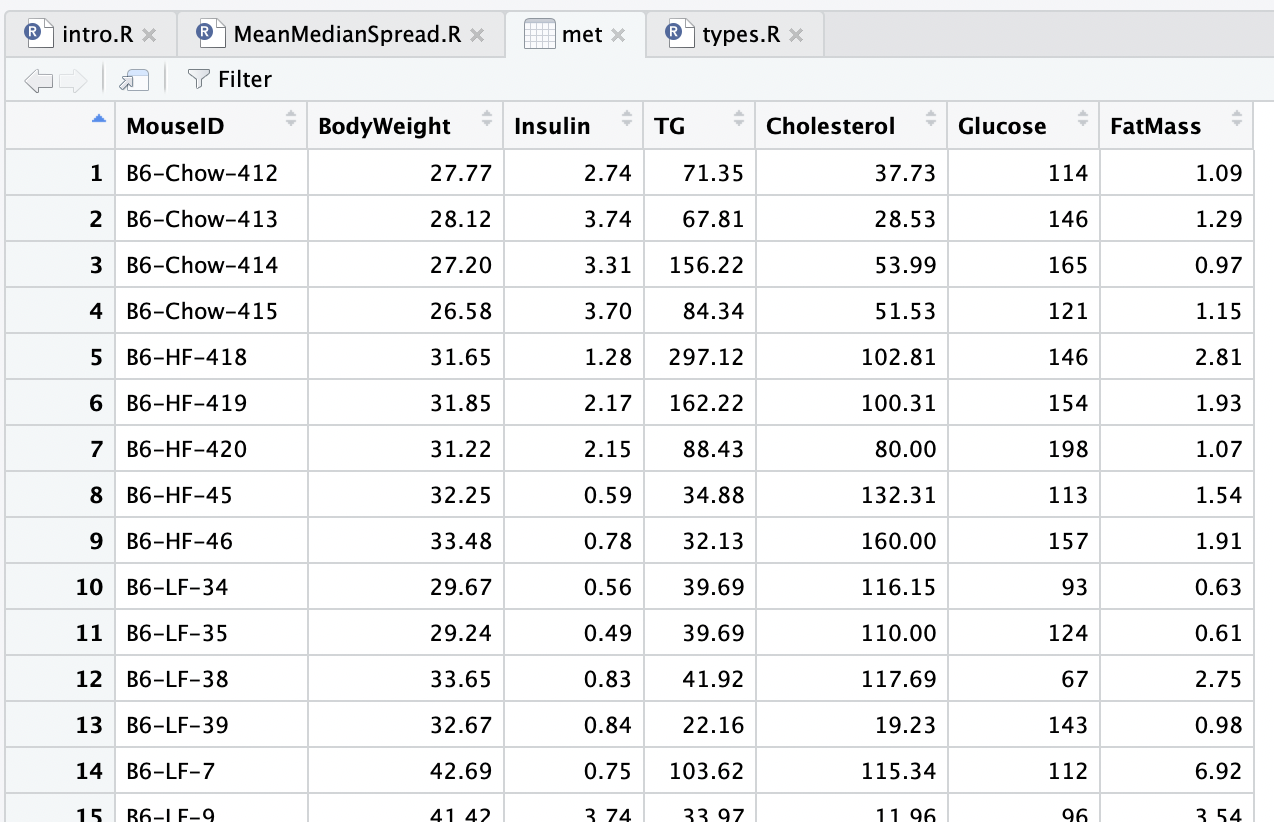Sort by Glucose column header
The height and width of the screenshot is (822, 1274).
[1023, 125]
